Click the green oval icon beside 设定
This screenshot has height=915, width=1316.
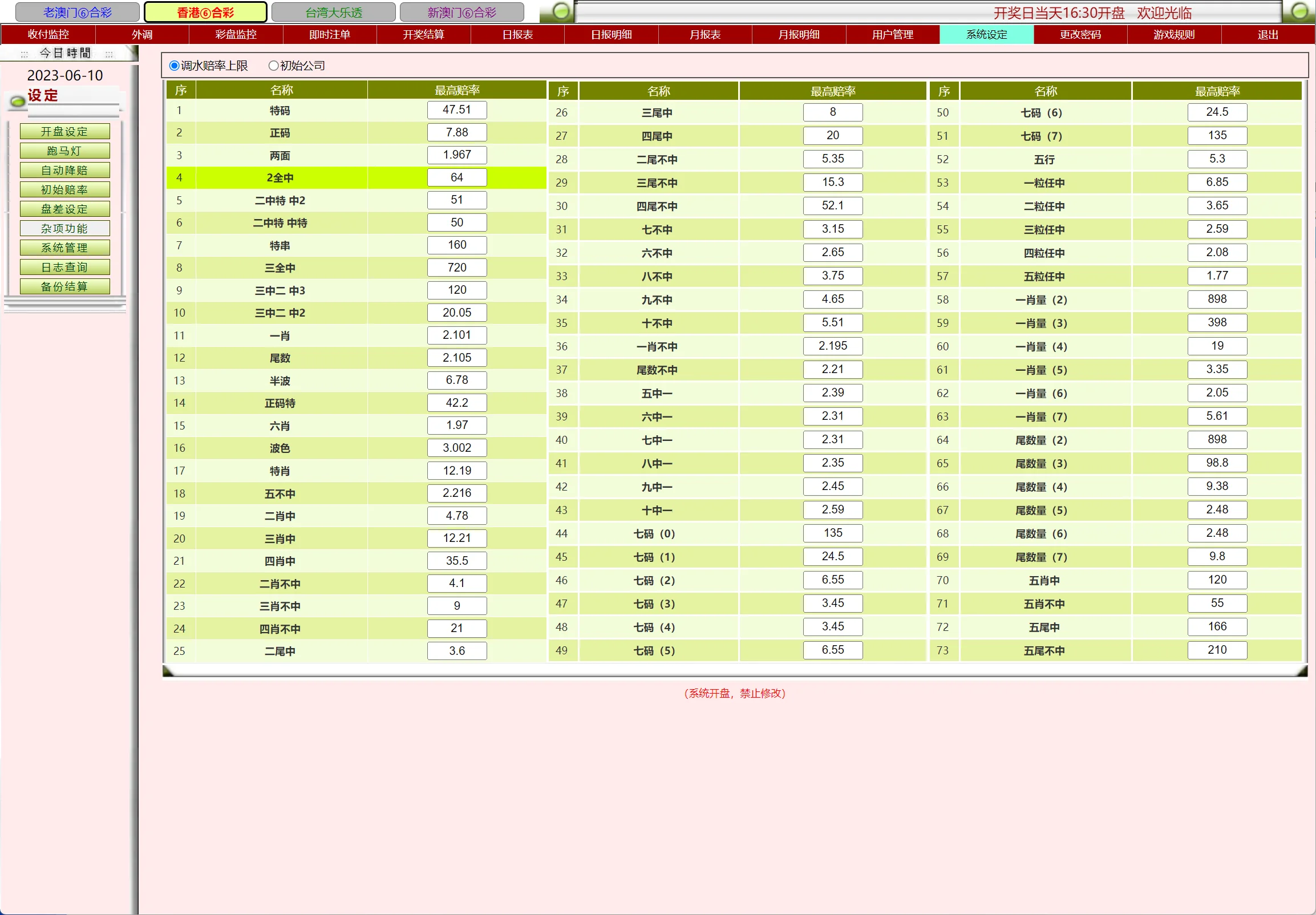click(x=18, y=102)
